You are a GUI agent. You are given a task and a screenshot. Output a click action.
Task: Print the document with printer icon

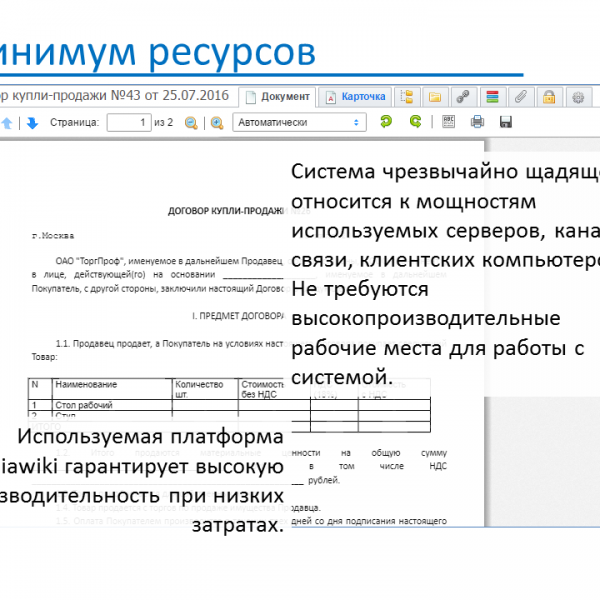pyautogui.click(x=477, y=122)
